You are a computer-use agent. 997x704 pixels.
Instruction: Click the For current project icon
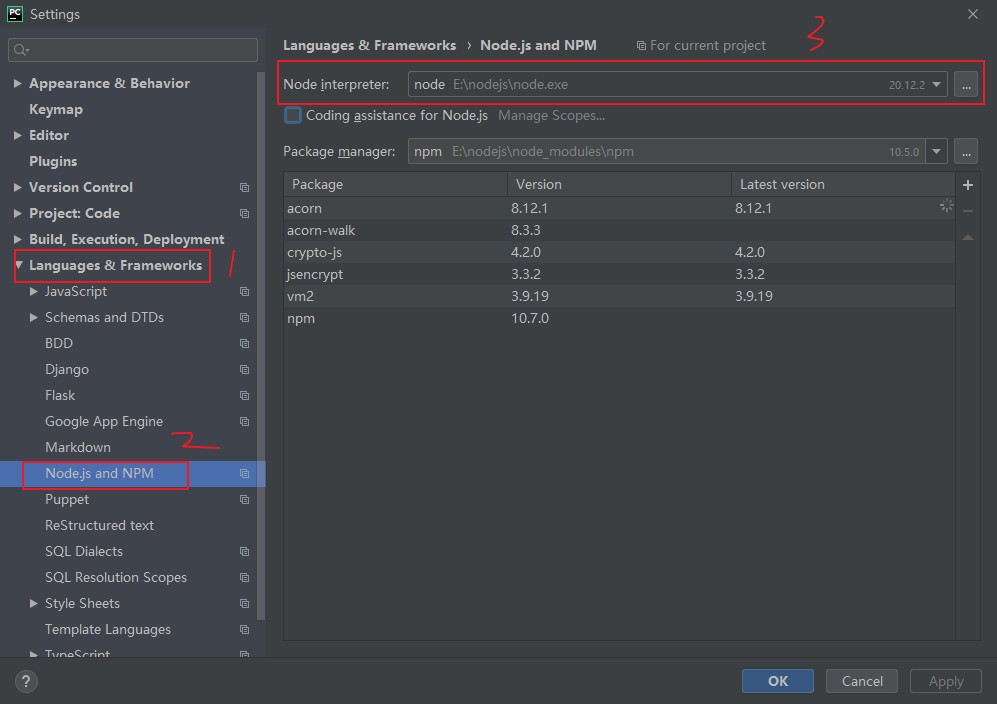click(x=641, y=46)
